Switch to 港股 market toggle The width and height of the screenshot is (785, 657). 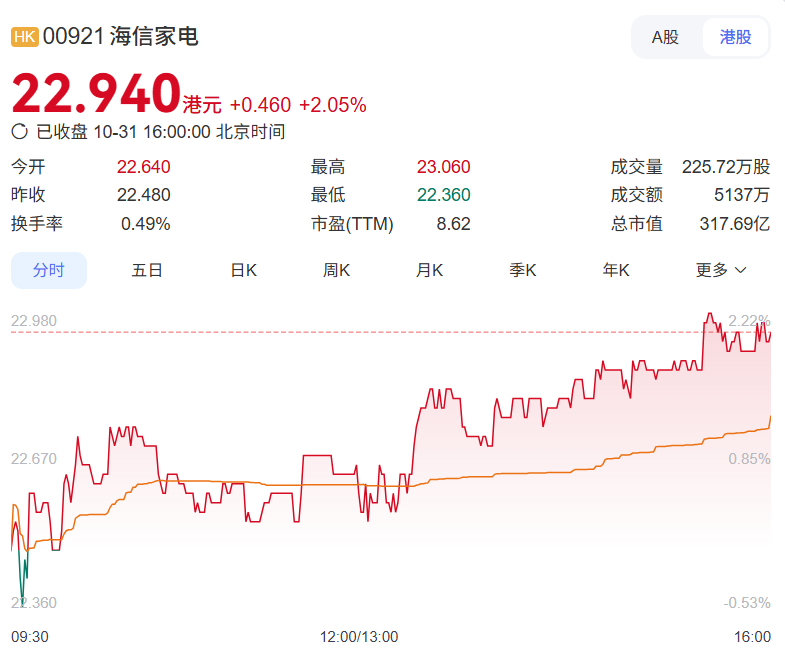[735, 37]
